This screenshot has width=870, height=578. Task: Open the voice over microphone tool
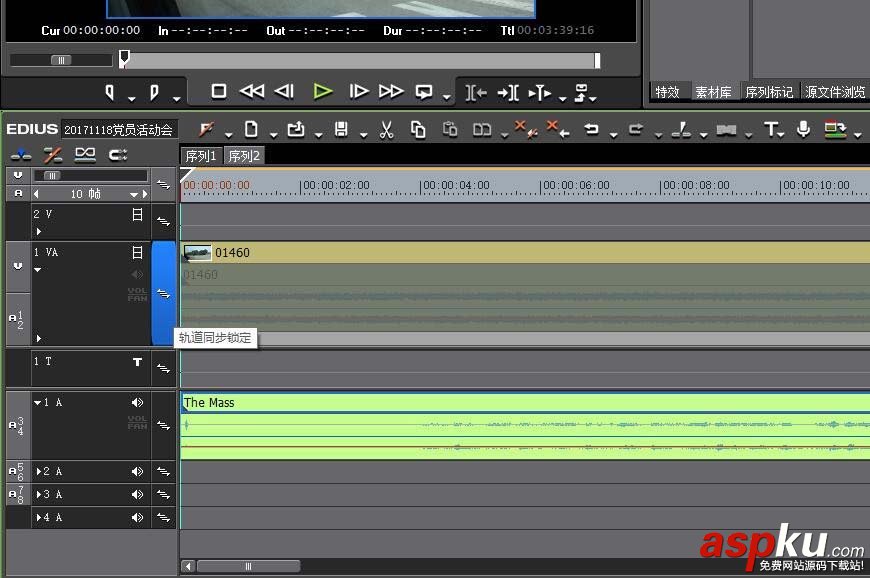803,130
